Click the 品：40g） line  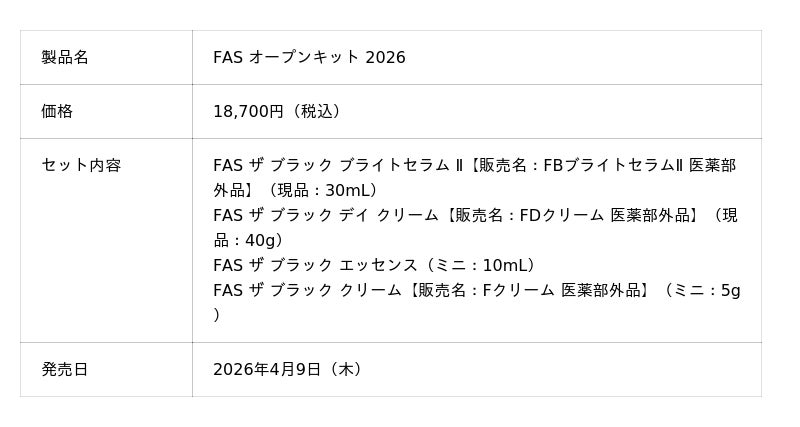point(249,240)
